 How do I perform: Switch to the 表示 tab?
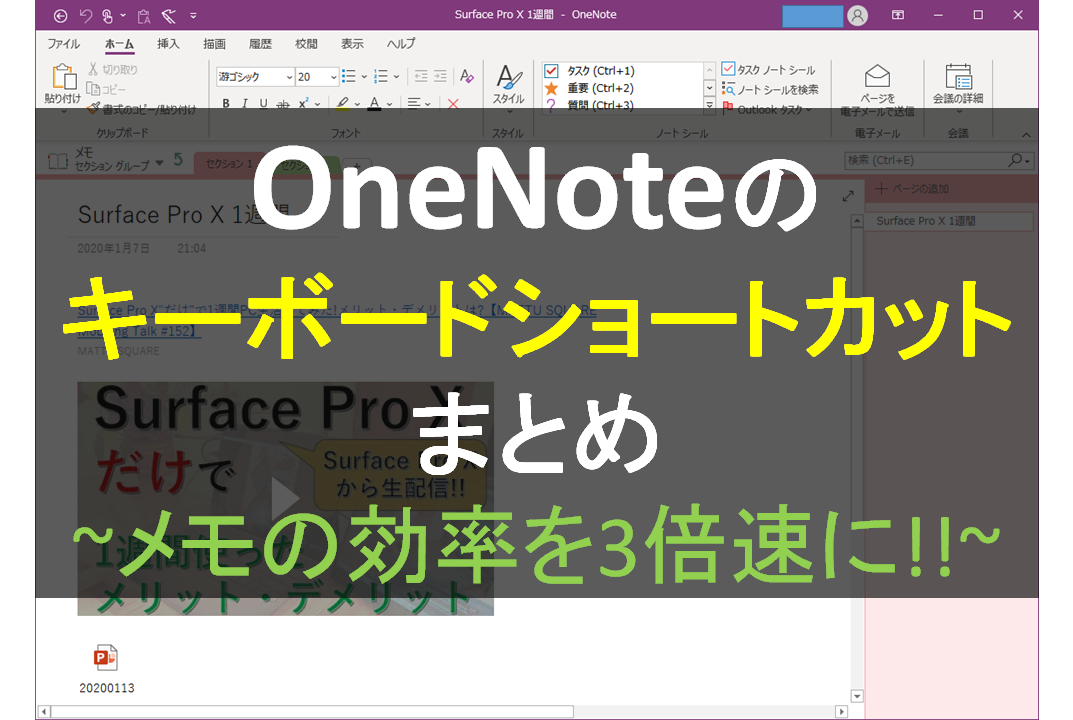coord(352,44)
